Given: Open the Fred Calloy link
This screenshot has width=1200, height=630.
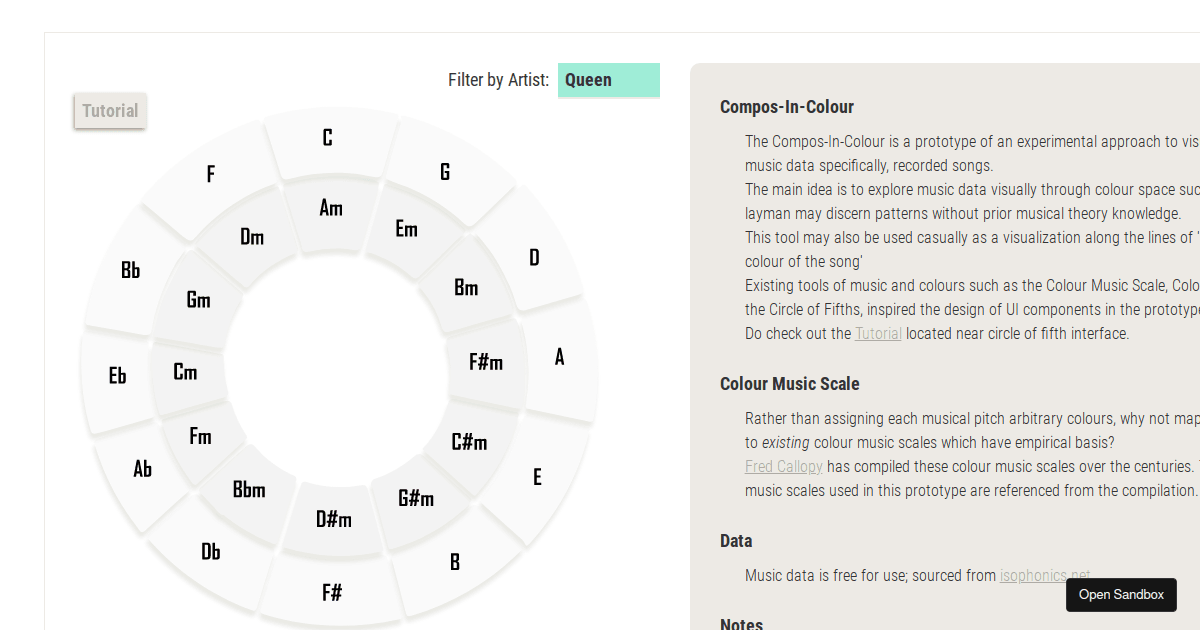Looking at the screenshot, I should pyautogui.click(x=783, y=466).
